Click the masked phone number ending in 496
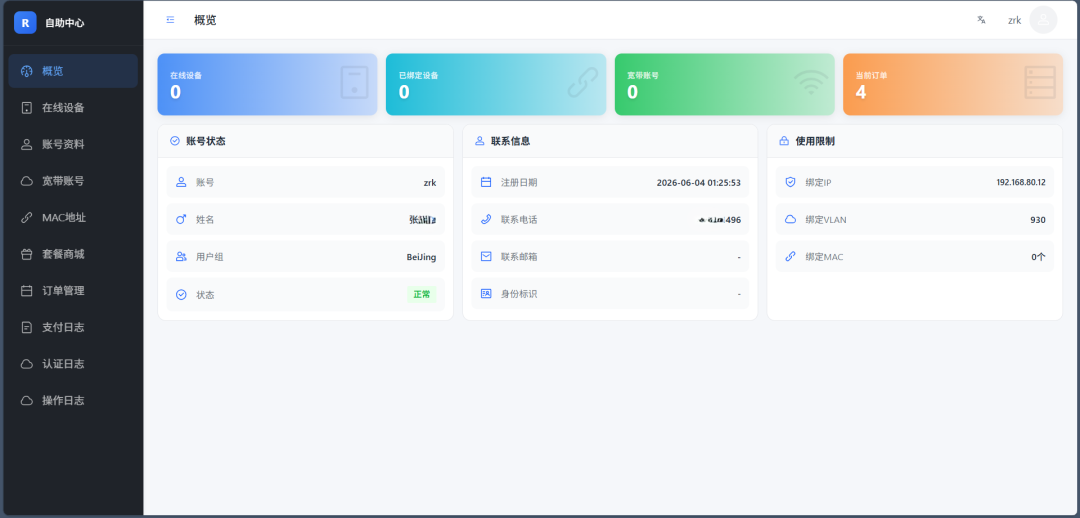The image size is (1080, 518). click(x=720, y=220)
